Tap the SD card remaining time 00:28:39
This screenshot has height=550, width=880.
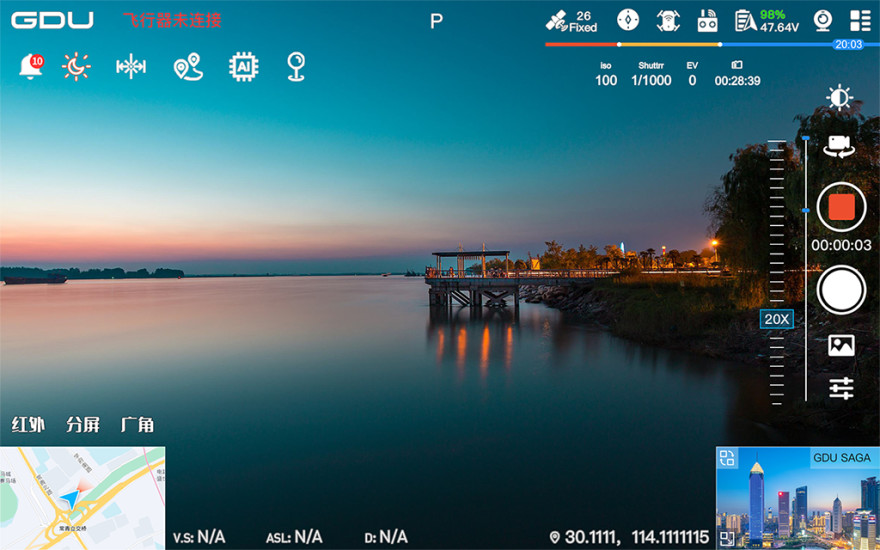(x=737, y=75)
